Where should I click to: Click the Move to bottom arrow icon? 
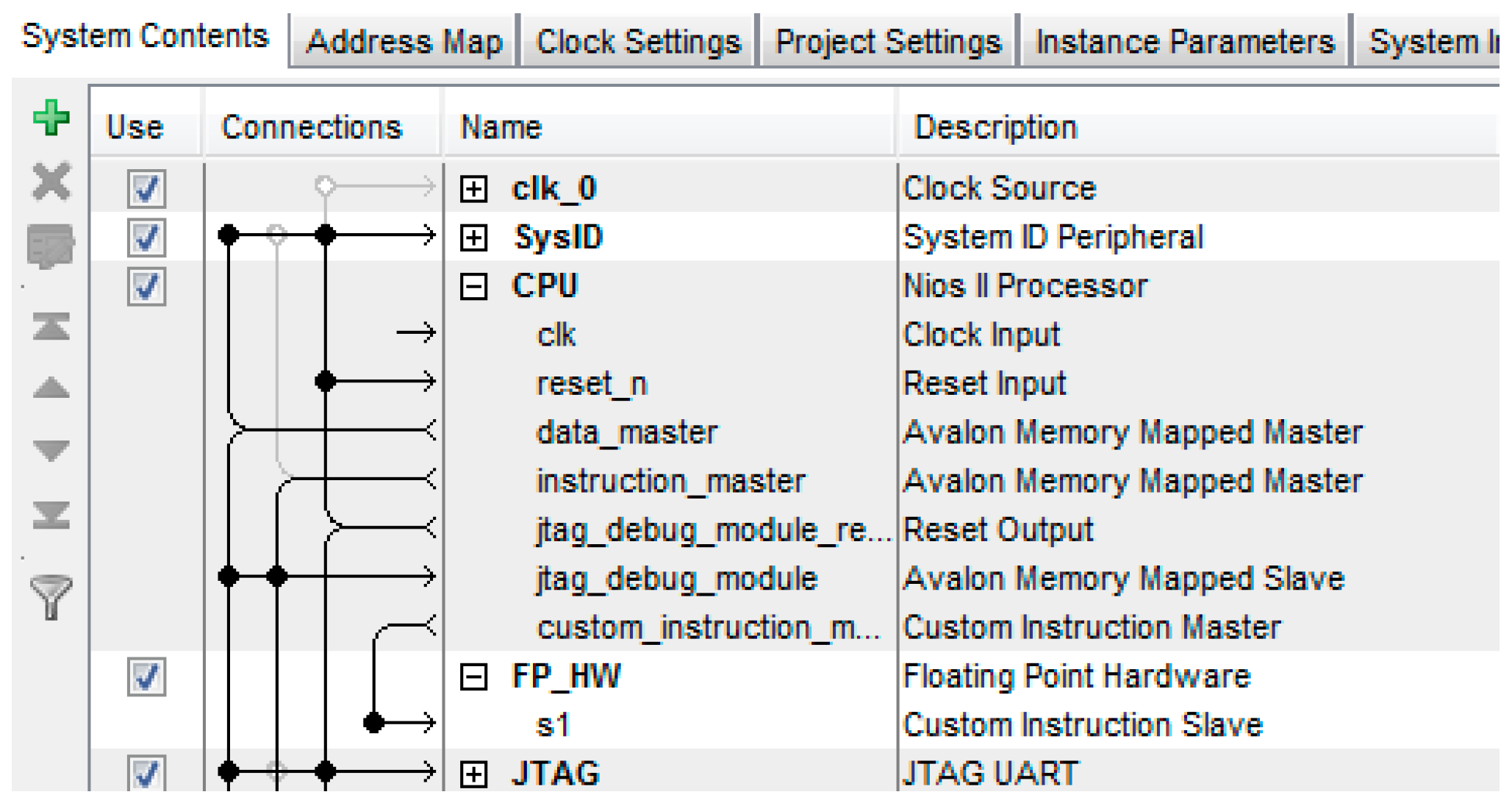(51, 515)
